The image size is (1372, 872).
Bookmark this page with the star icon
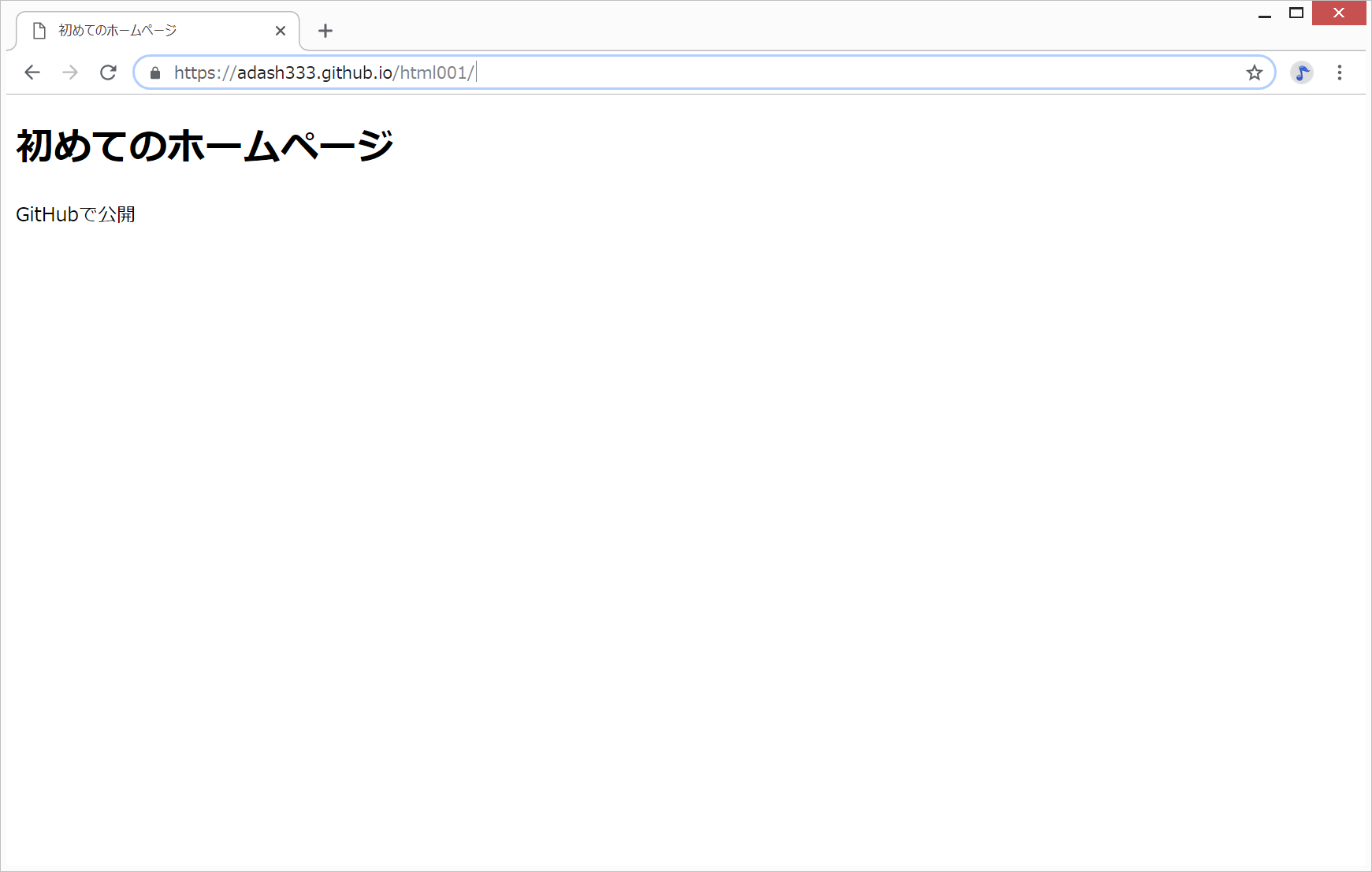coord(1254,73)
